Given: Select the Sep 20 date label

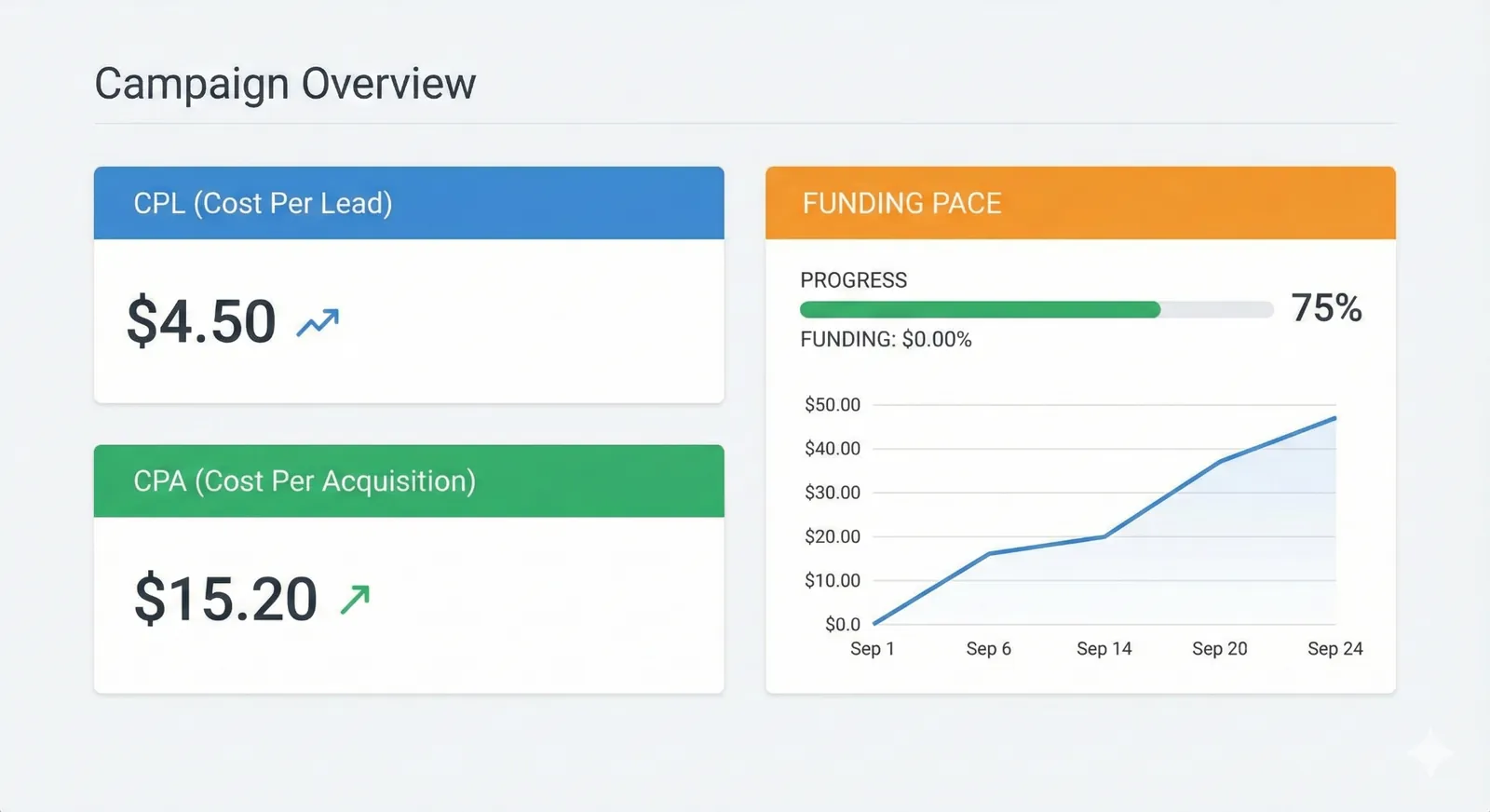Looking at the screenshot, I should 1220,649.
